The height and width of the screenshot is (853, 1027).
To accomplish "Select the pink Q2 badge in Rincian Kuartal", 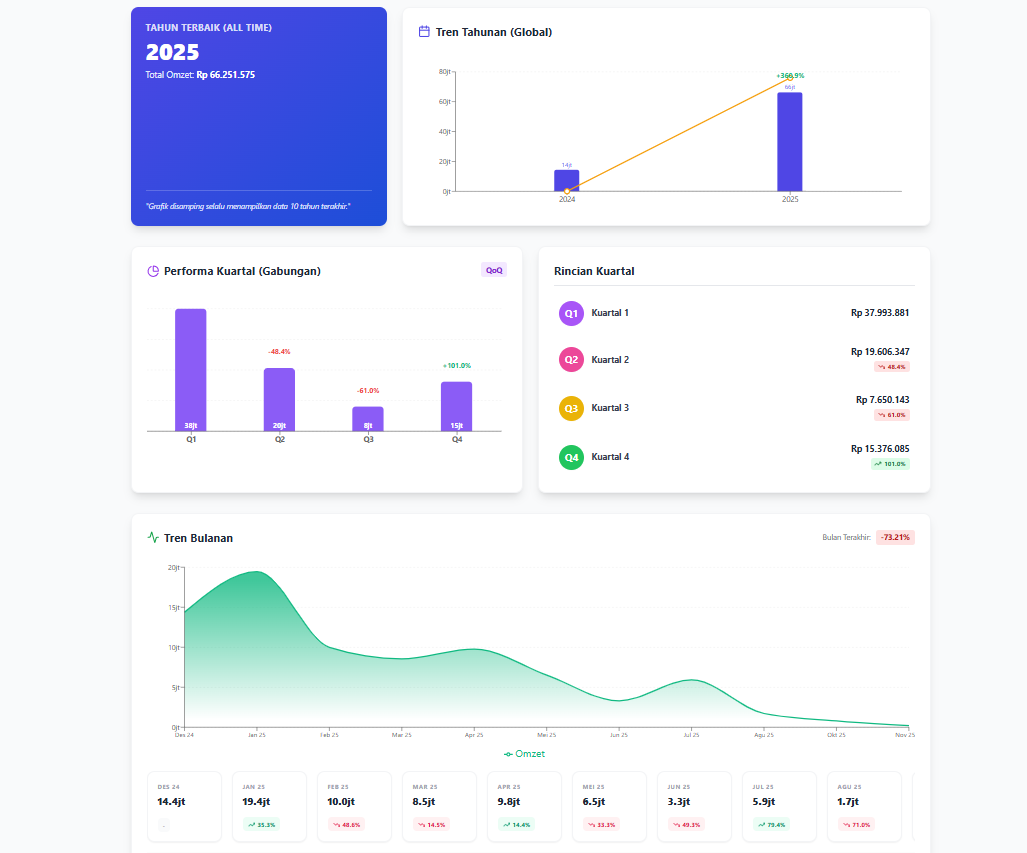I will pos(571,361).
